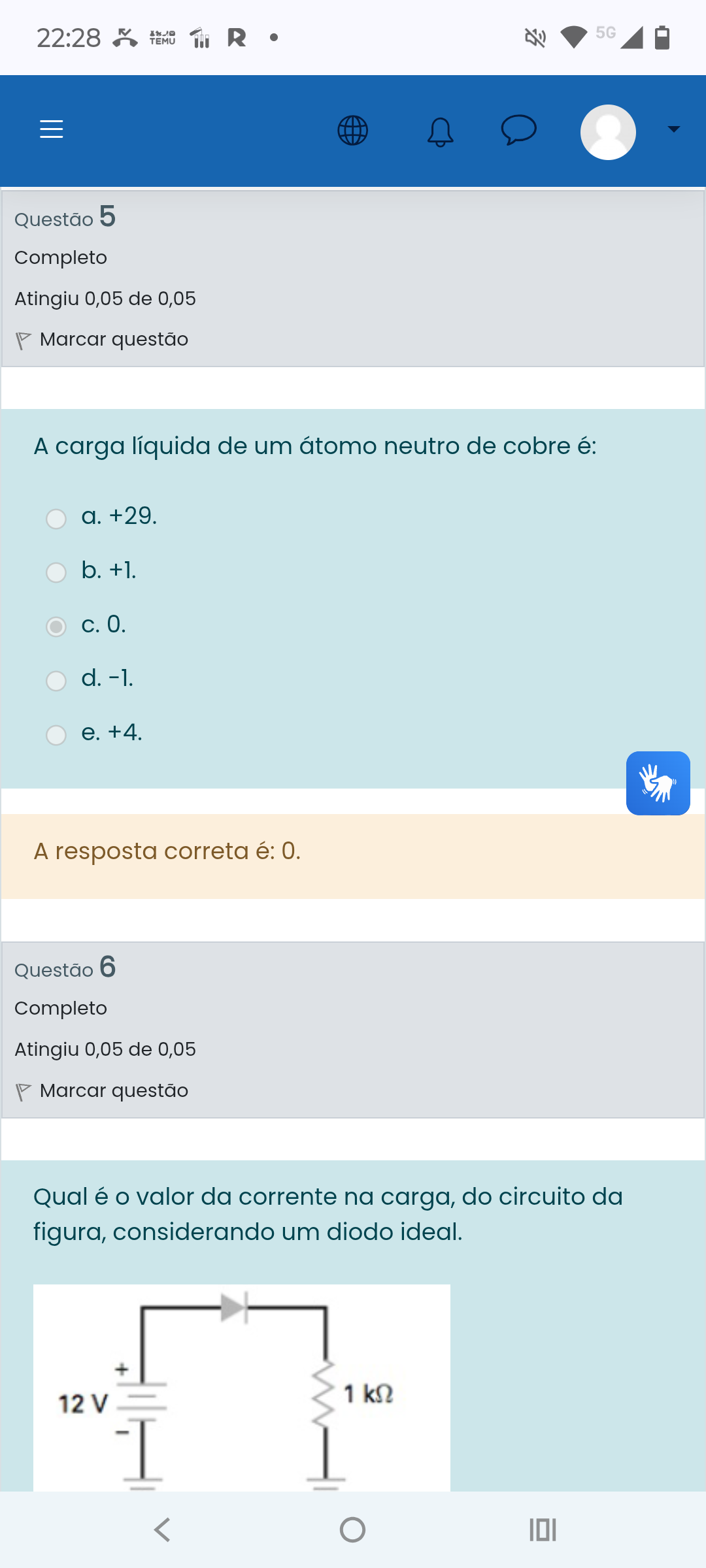Flag Questão 5 with Marcar questão

pos(114,340)
